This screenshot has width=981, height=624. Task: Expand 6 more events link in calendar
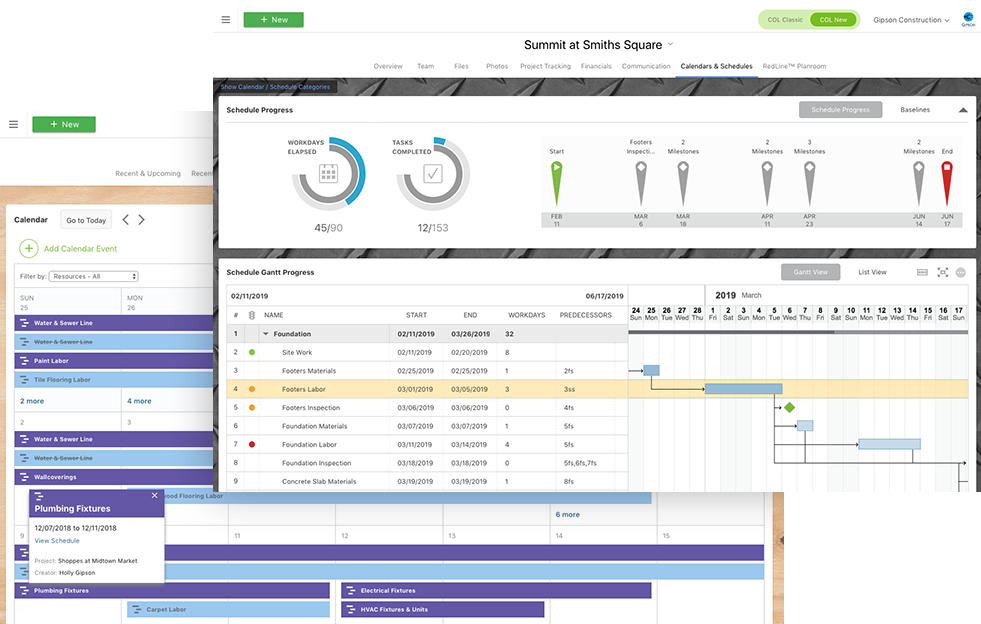[x=567, y=514]
